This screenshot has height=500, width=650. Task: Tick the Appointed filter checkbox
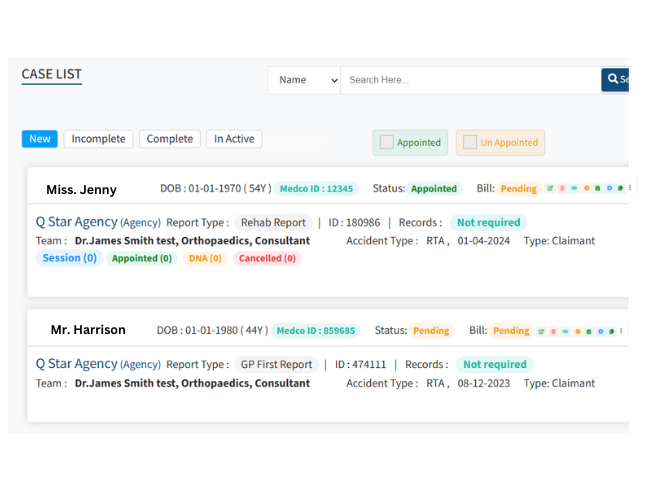[386, 142]
